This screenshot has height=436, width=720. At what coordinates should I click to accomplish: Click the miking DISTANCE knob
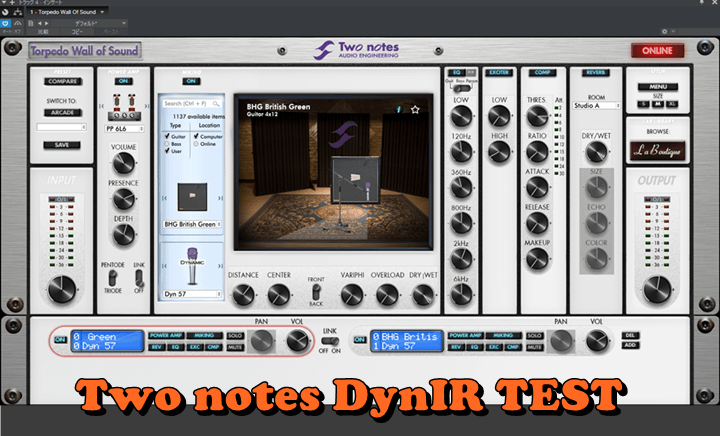(x=243, y=294)
